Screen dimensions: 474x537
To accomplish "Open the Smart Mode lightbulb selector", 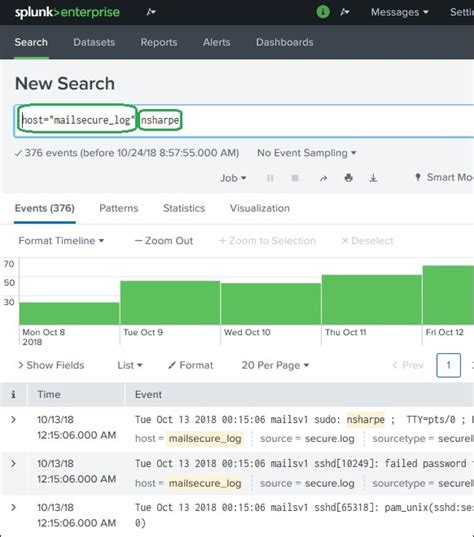I will coord(444,177).
